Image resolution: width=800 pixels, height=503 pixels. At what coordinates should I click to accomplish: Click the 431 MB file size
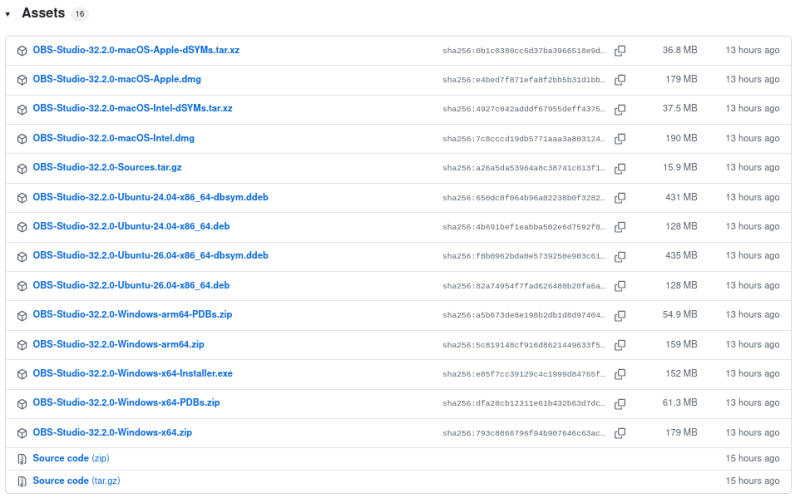[x=681, y=197]
